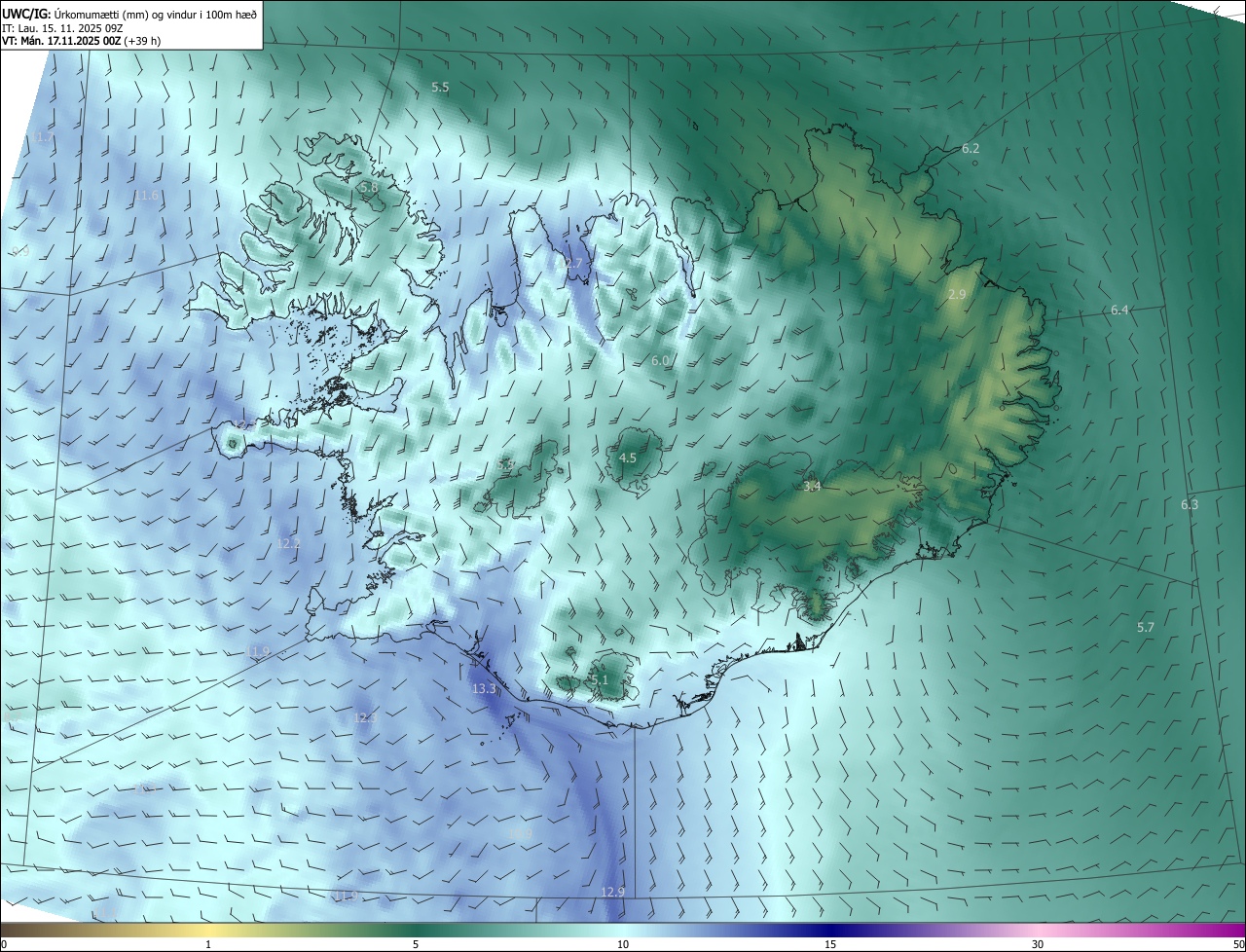Click the 5.5 value north of Iceland
This screenshot has height=952, width=1246.
tap(440, 88)
